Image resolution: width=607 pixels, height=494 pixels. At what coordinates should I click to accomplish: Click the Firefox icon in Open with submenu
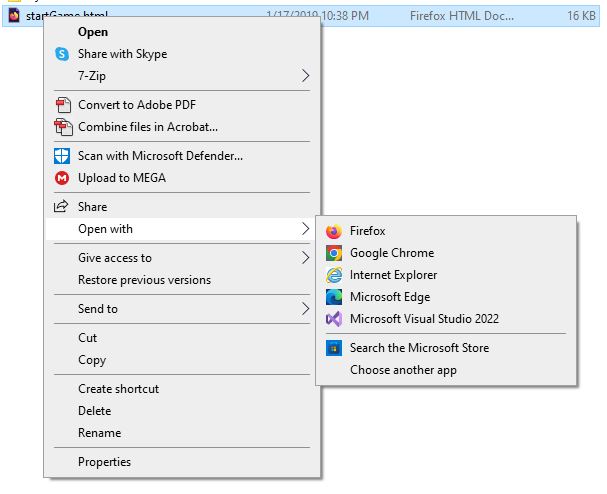[334, 231]
